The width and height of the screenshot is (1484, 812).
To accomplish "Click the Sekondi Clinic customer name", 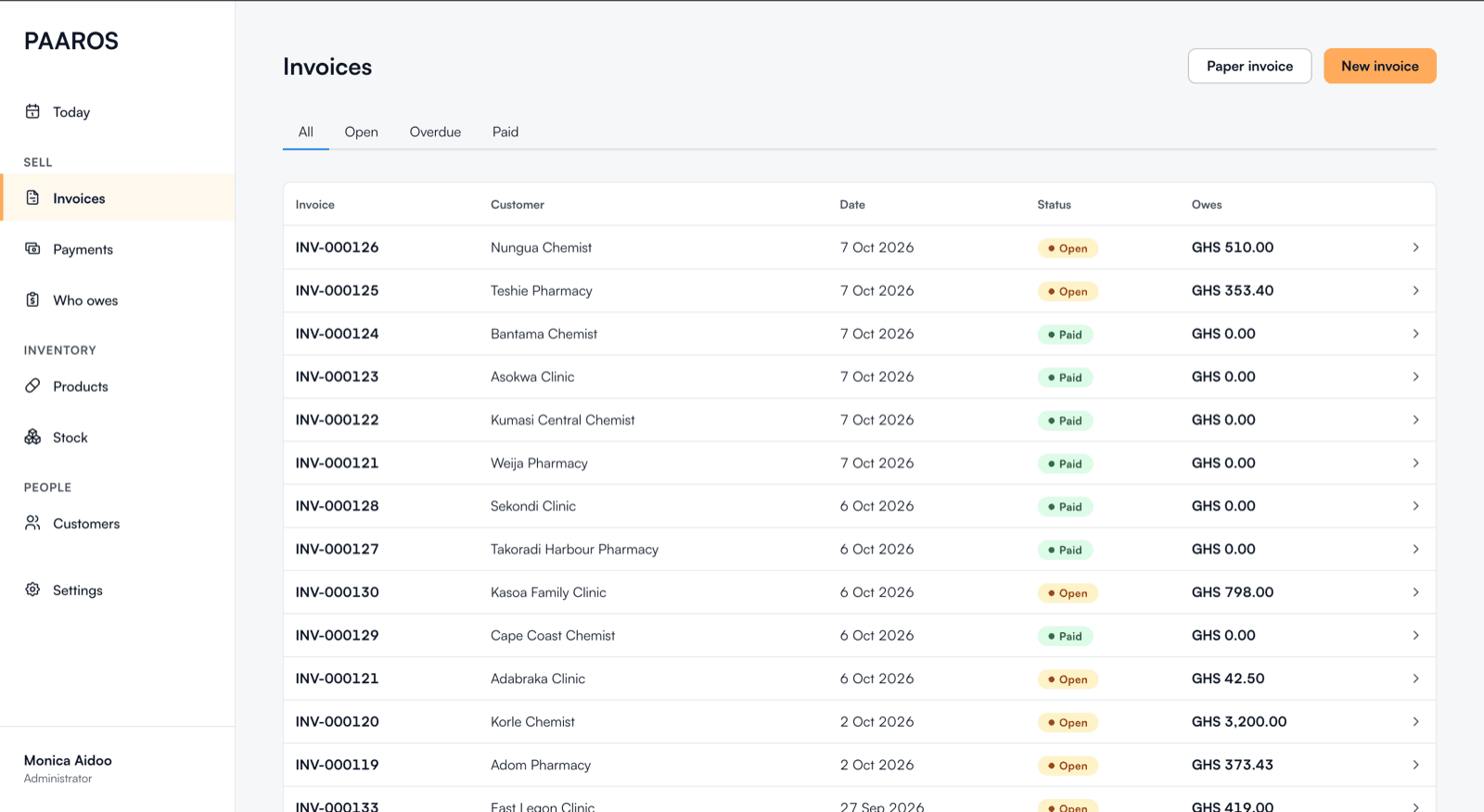I will click(533, 506).
